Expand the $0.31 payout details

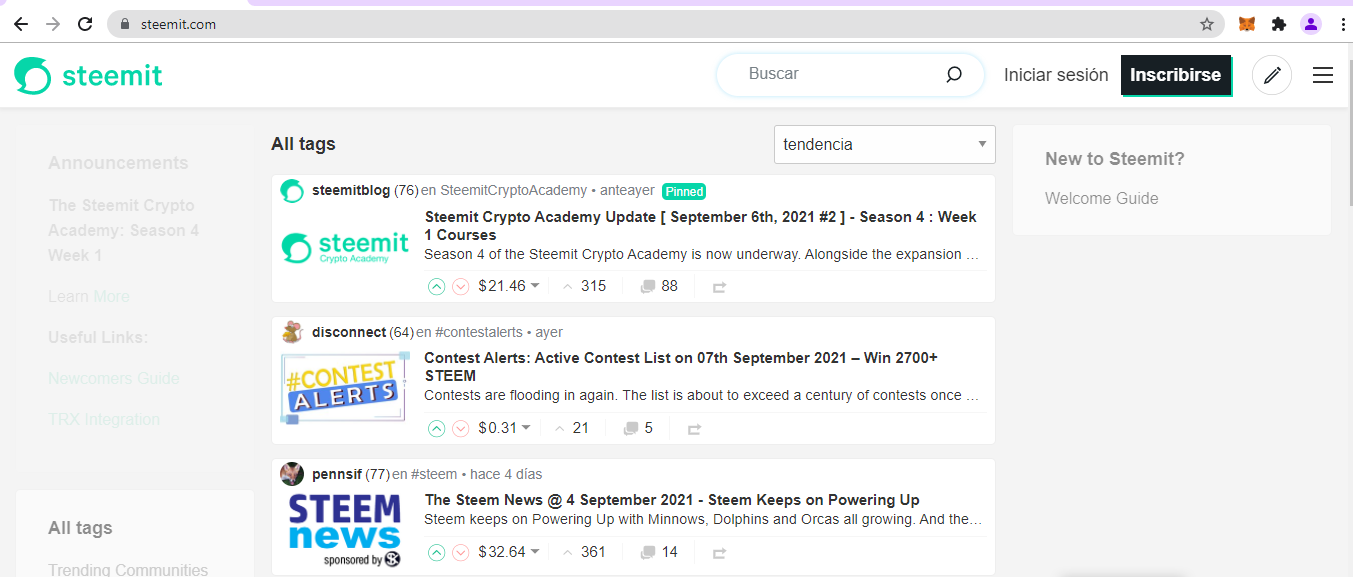pos(505,428)
